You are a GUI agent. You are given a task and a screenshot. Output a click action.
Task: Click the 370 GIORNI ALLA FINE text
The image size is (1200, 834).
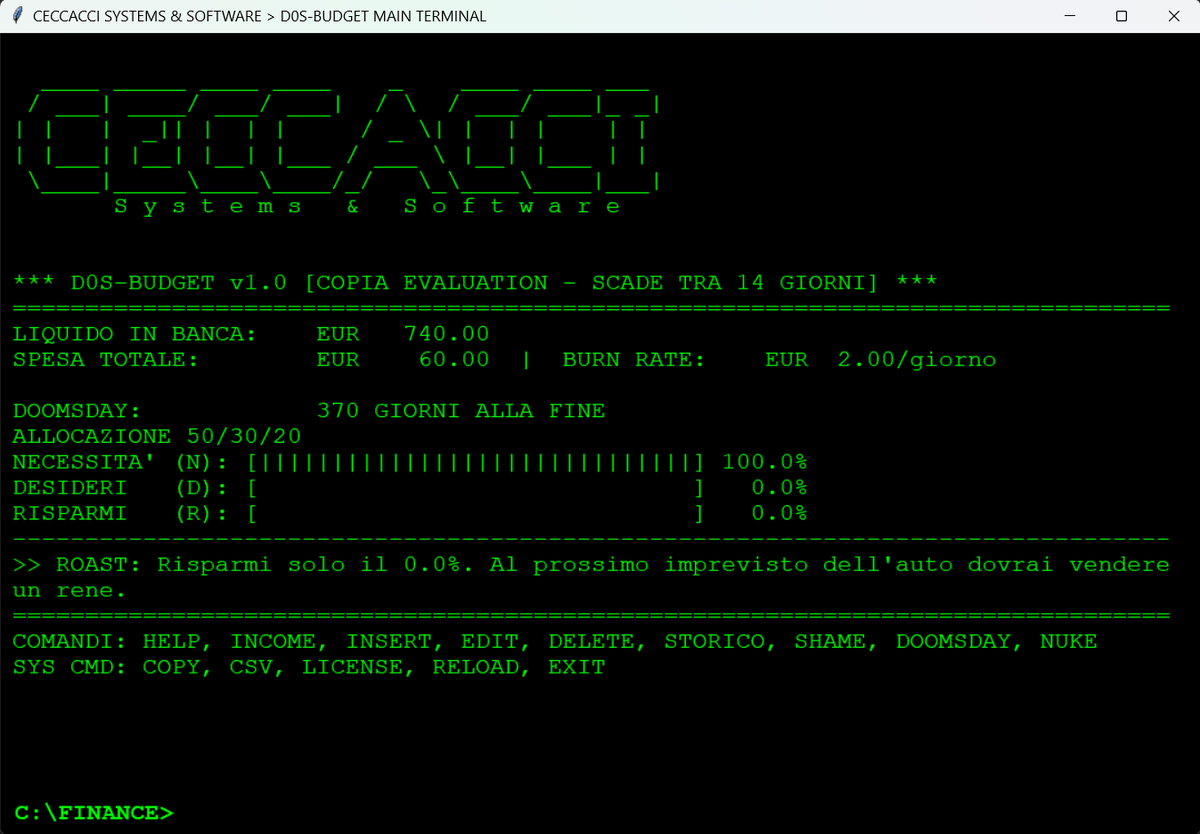461,411
